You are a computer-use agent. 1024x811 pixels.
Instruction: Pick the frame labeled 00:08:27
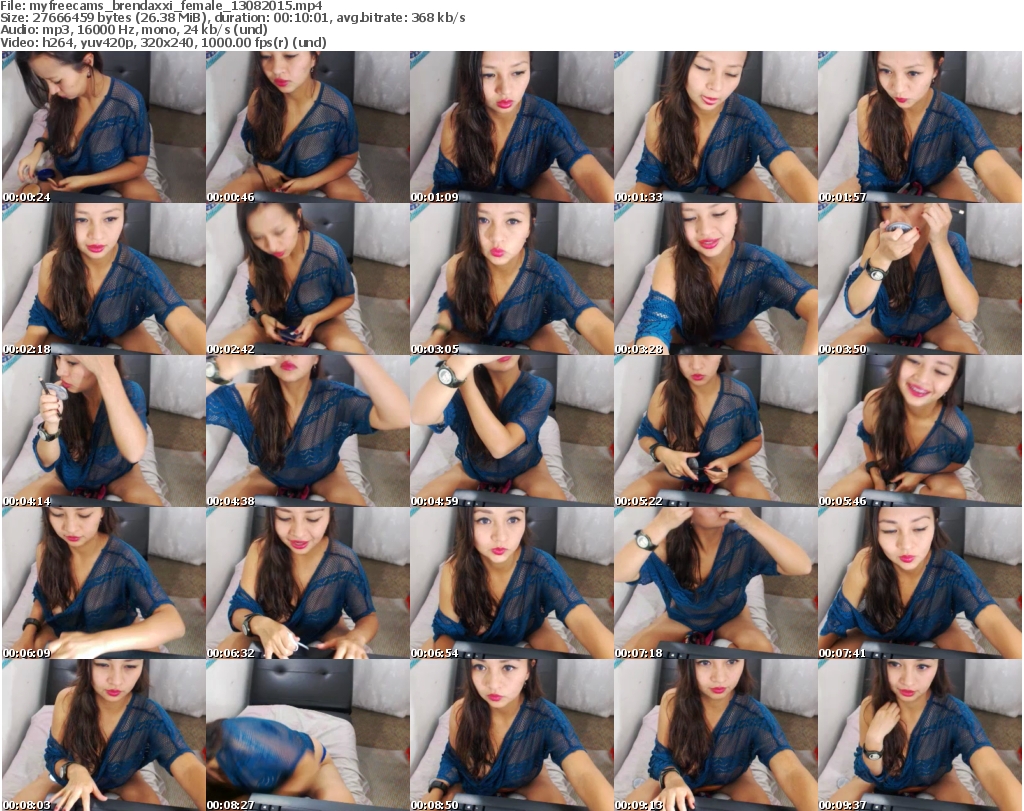point(308,735)
